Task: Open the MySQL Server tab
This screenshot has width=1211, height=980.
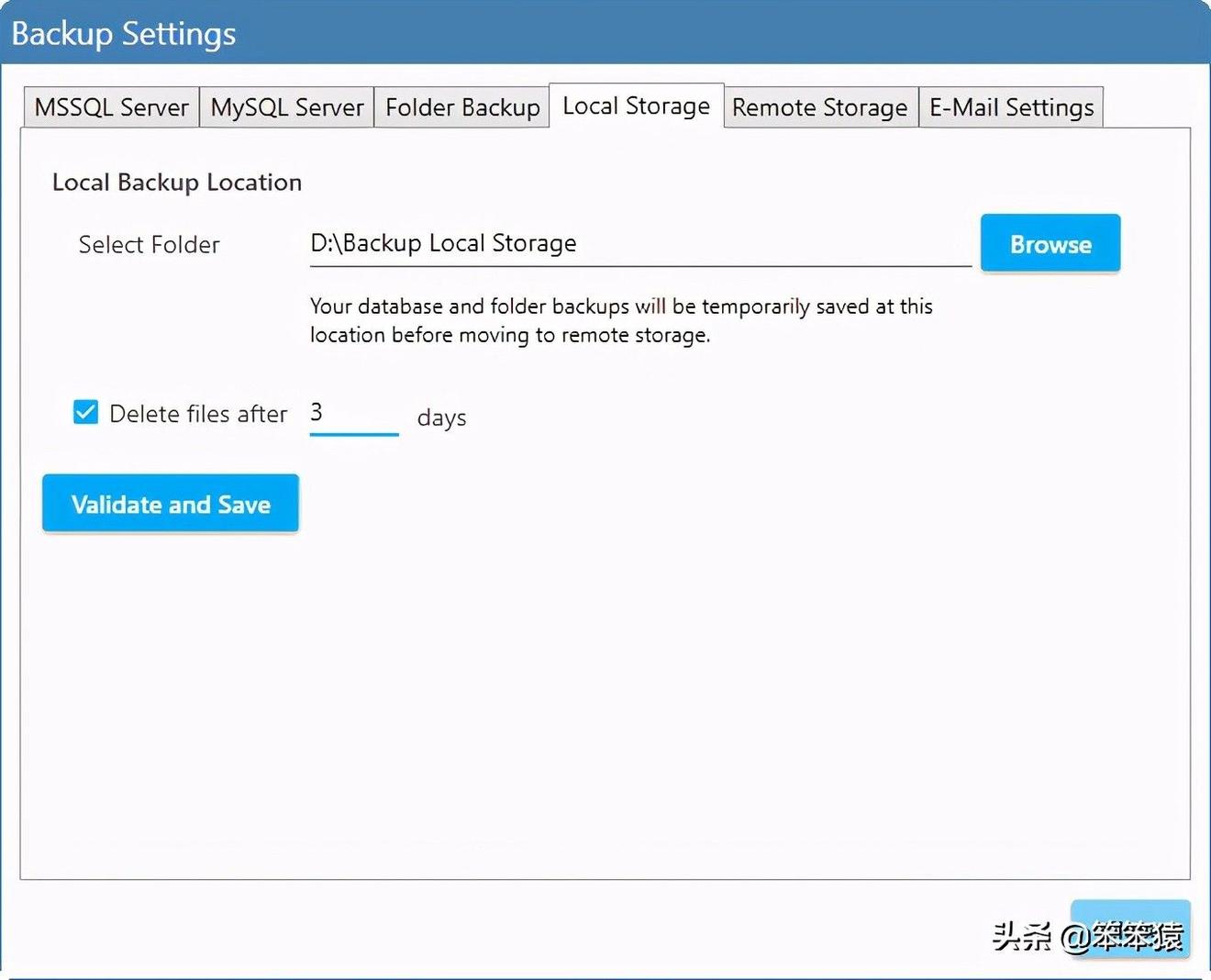Action: coord(286,106)
